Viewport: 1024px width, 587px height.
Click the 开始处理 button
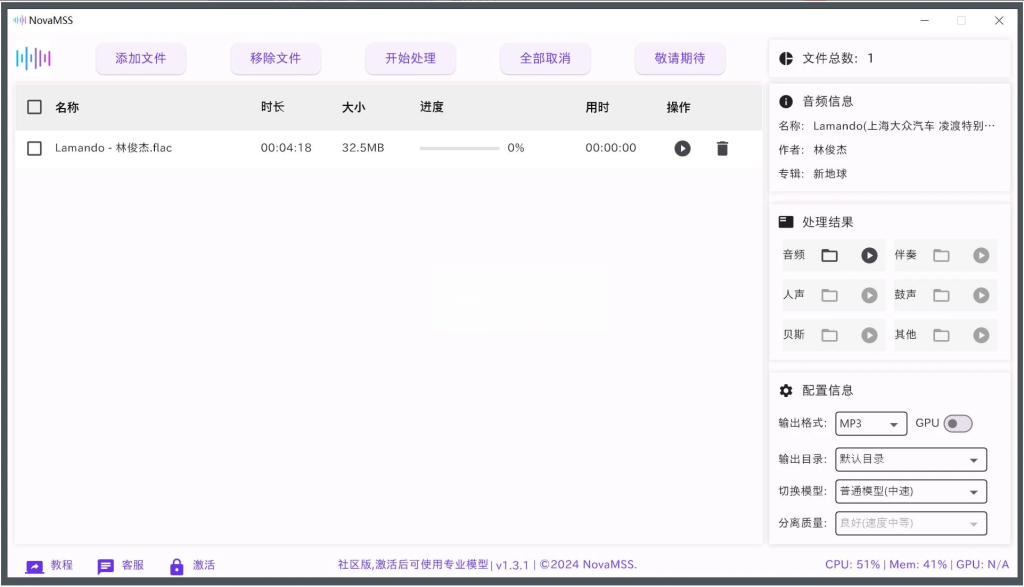(411, 58)
